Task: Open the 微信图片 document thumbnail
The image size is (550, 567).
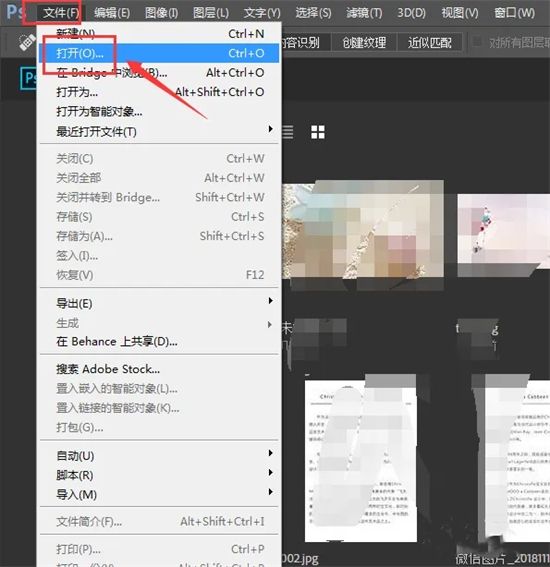Action: coord(517,461)
